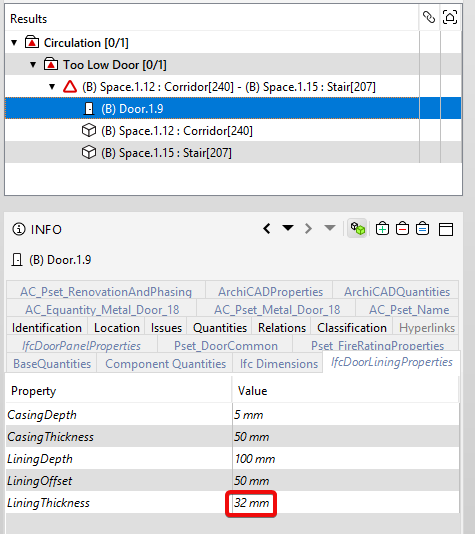Go back with the left arrow
This screenshot has height=534, width=475.
point(267,229)
